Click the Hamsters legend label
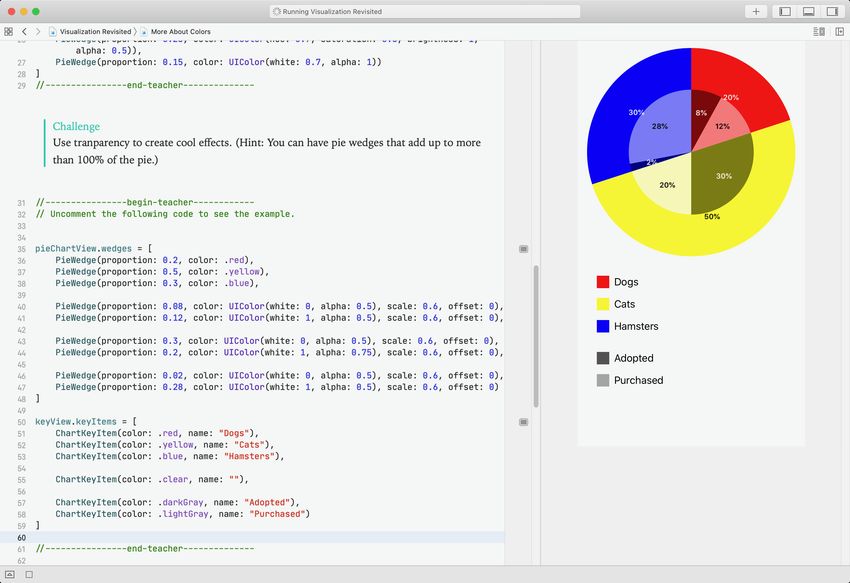 click(x=636, y=326)
